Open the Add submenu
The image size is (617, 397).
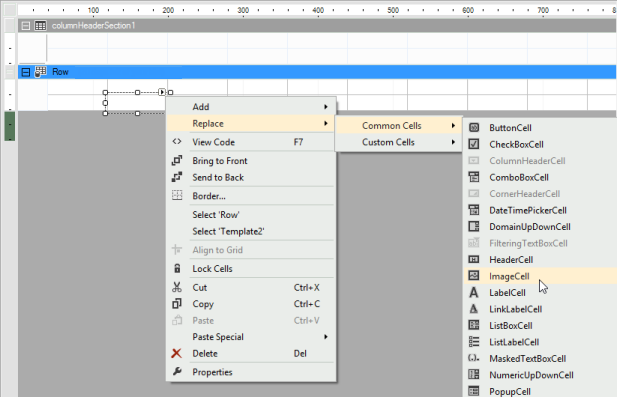[x=252, y=107]
